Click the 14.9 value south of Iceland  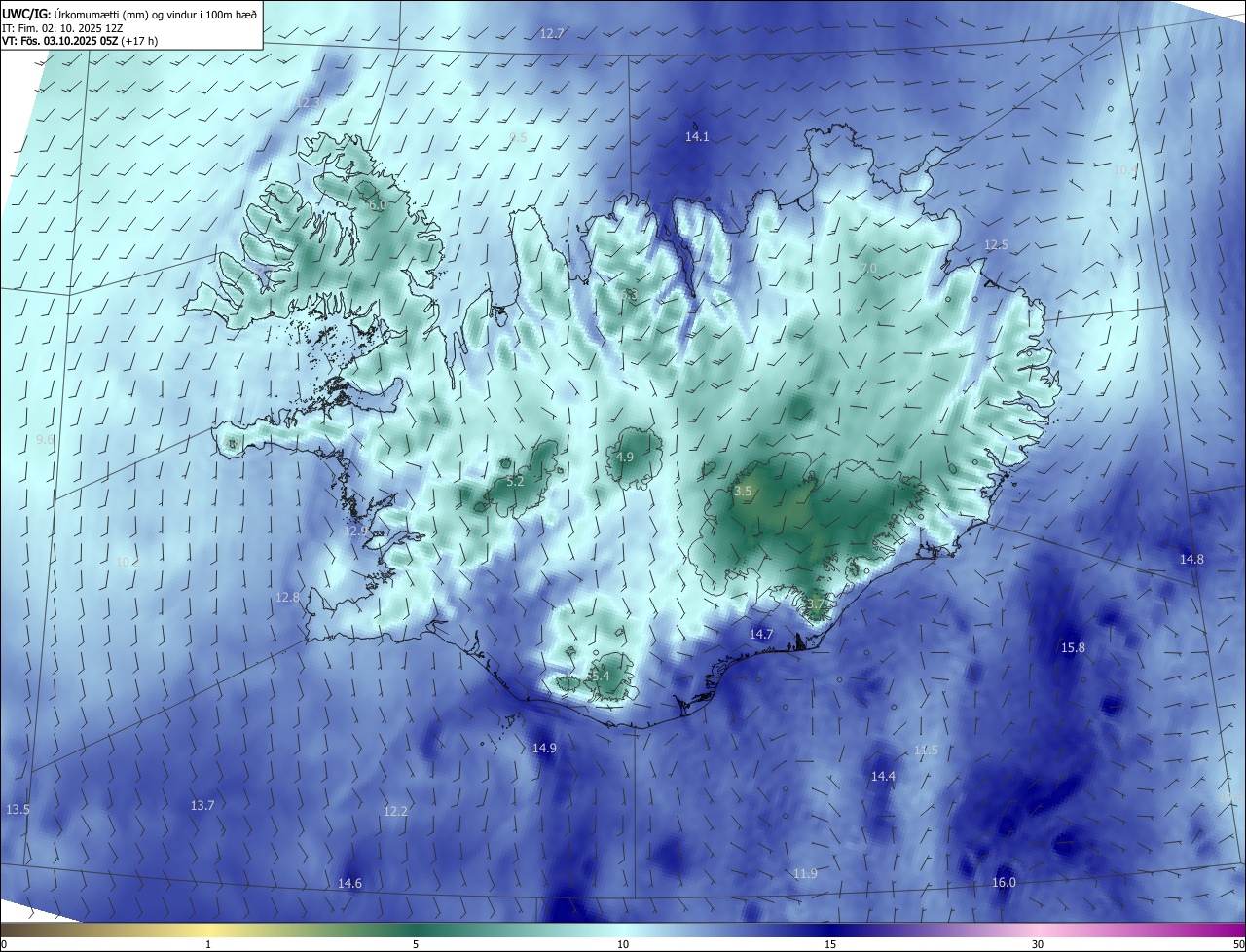[x=544, y=749]
